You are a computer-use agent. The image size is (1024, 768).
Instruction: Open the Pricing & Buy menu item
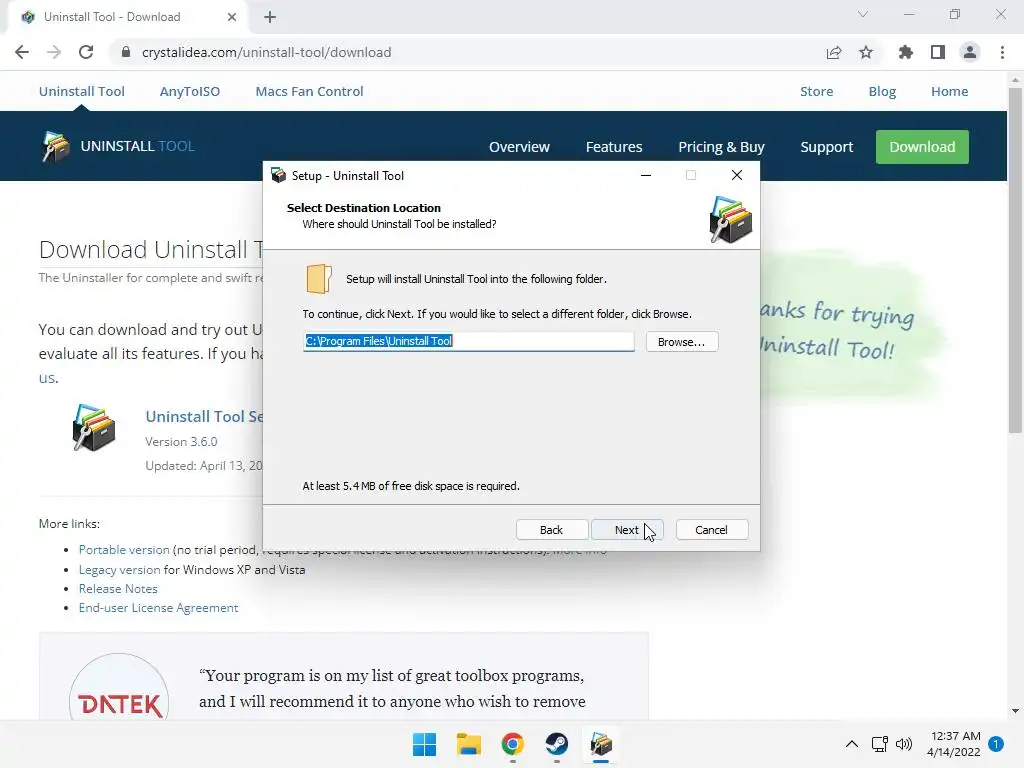pos(721,147)
